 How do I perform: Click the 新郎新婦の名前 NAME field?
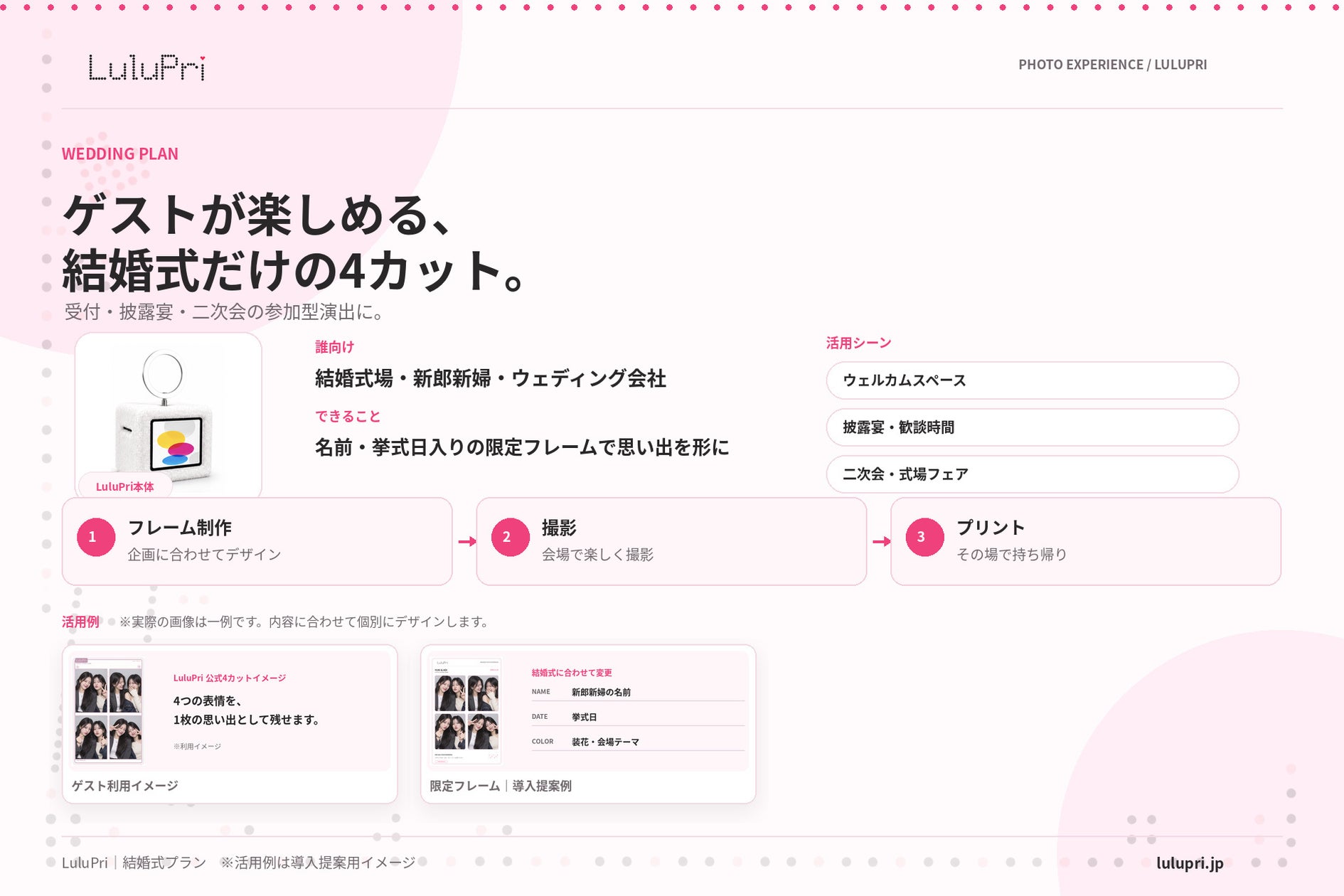[638, 692]
